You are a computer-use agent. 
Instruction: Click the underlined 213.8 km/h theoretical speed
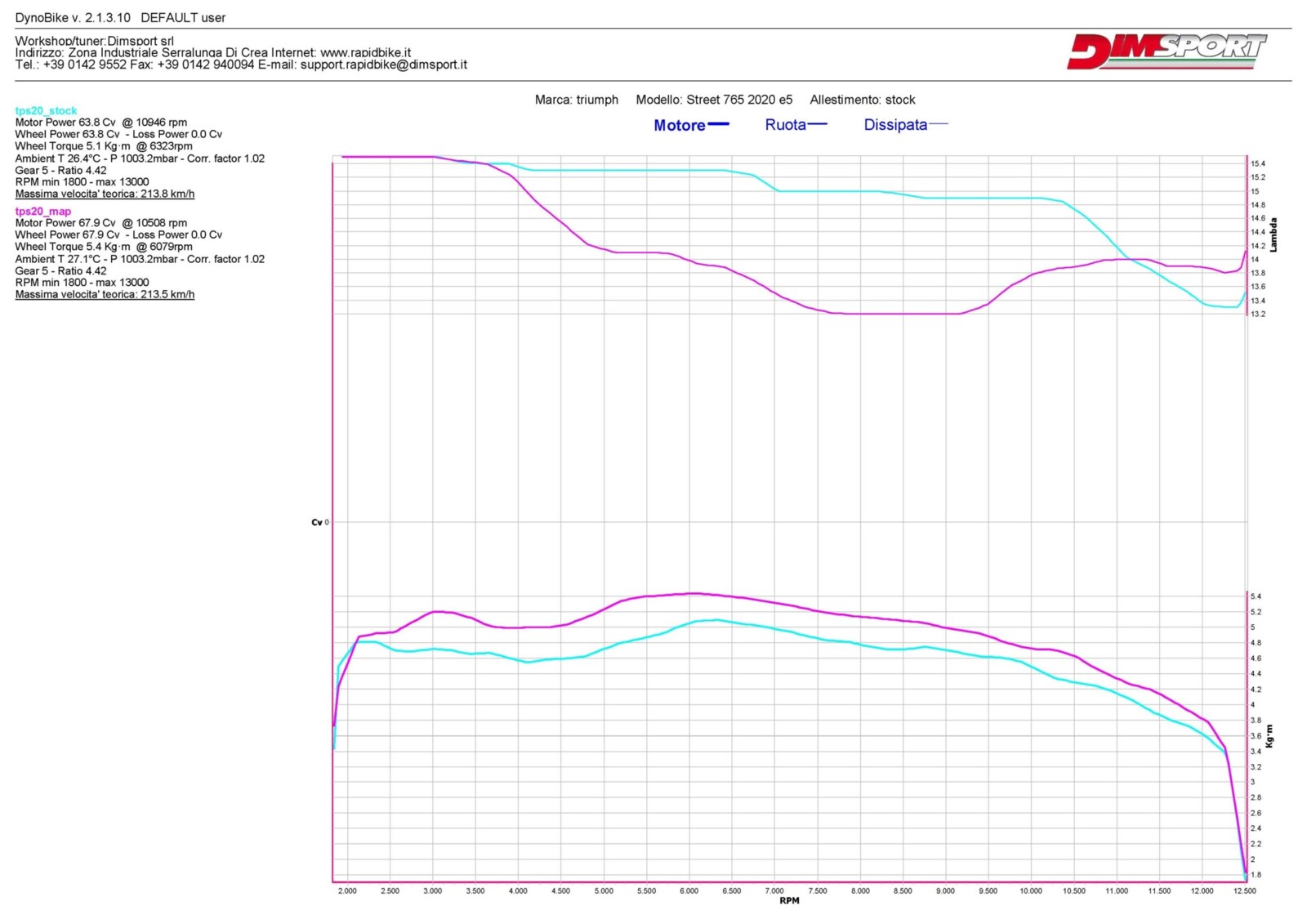pyautogui.click(x=105, y=194)
